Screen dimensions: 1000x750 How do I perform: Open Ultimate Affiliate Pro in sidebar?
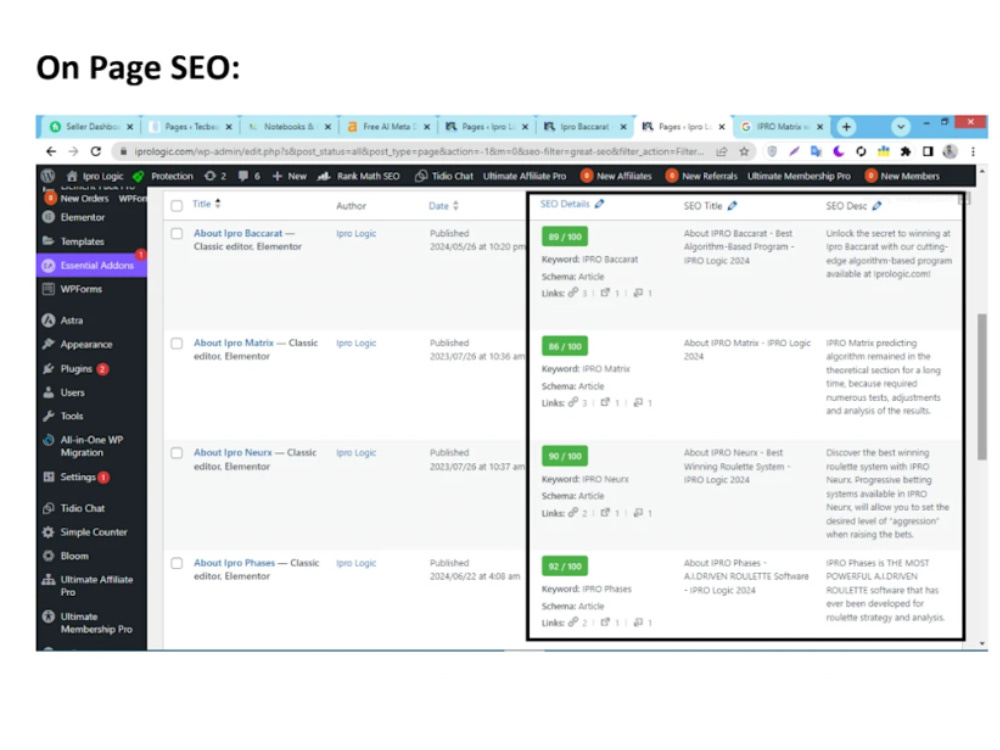(96, 585)
